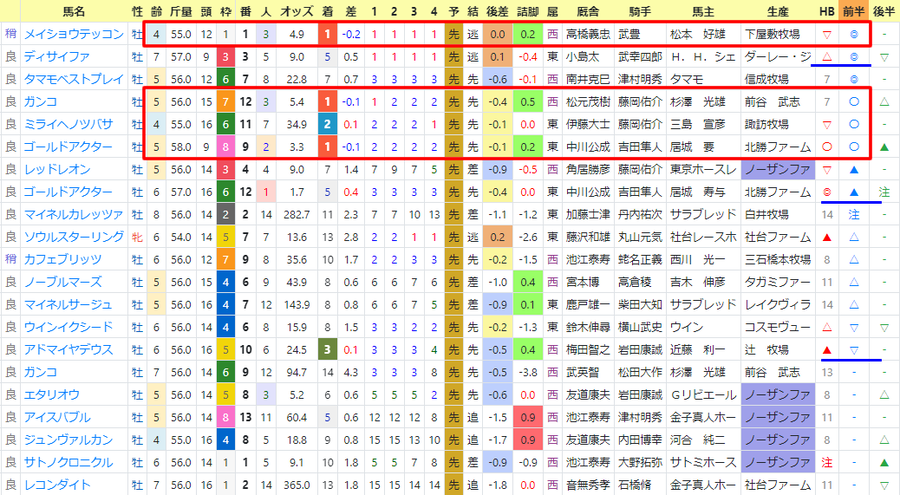
Task: Click breeder 三石橋本牧場 cell
Action: pyautogui.click(x=778, y=260)
